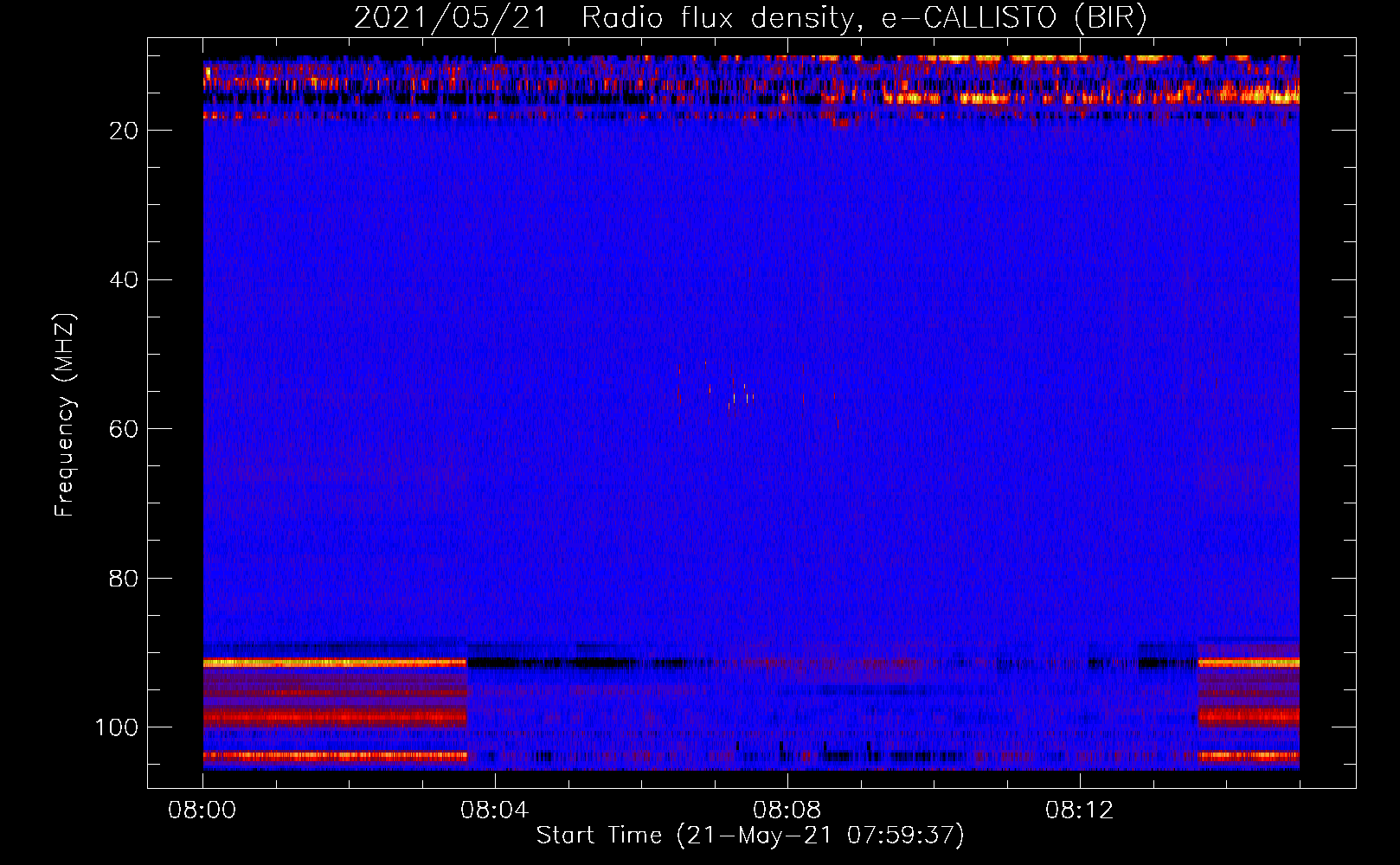Click the 08:04 time tick label
The width and height of the screenshot is (1400, 865).
pos(495,811)
